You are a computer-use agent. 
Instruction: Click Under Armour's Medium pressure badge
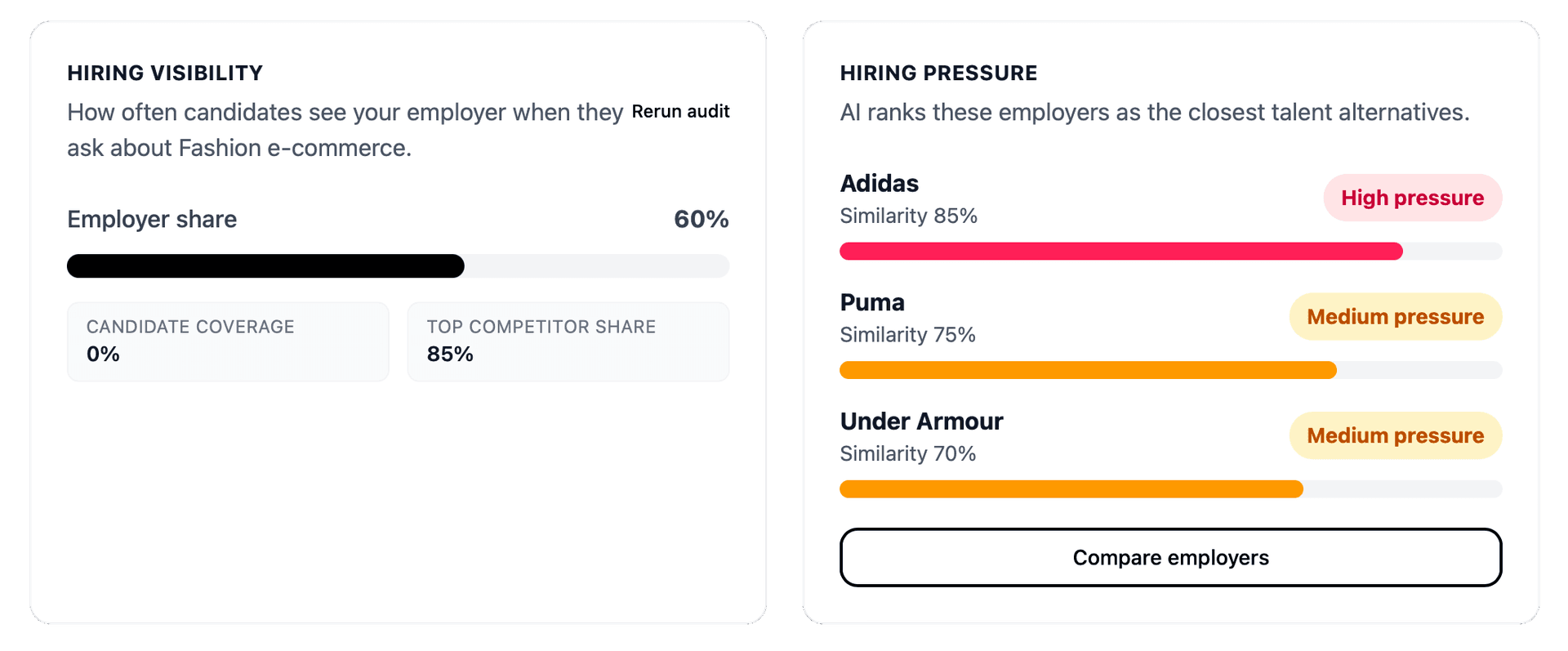(x=1395, y=436)
